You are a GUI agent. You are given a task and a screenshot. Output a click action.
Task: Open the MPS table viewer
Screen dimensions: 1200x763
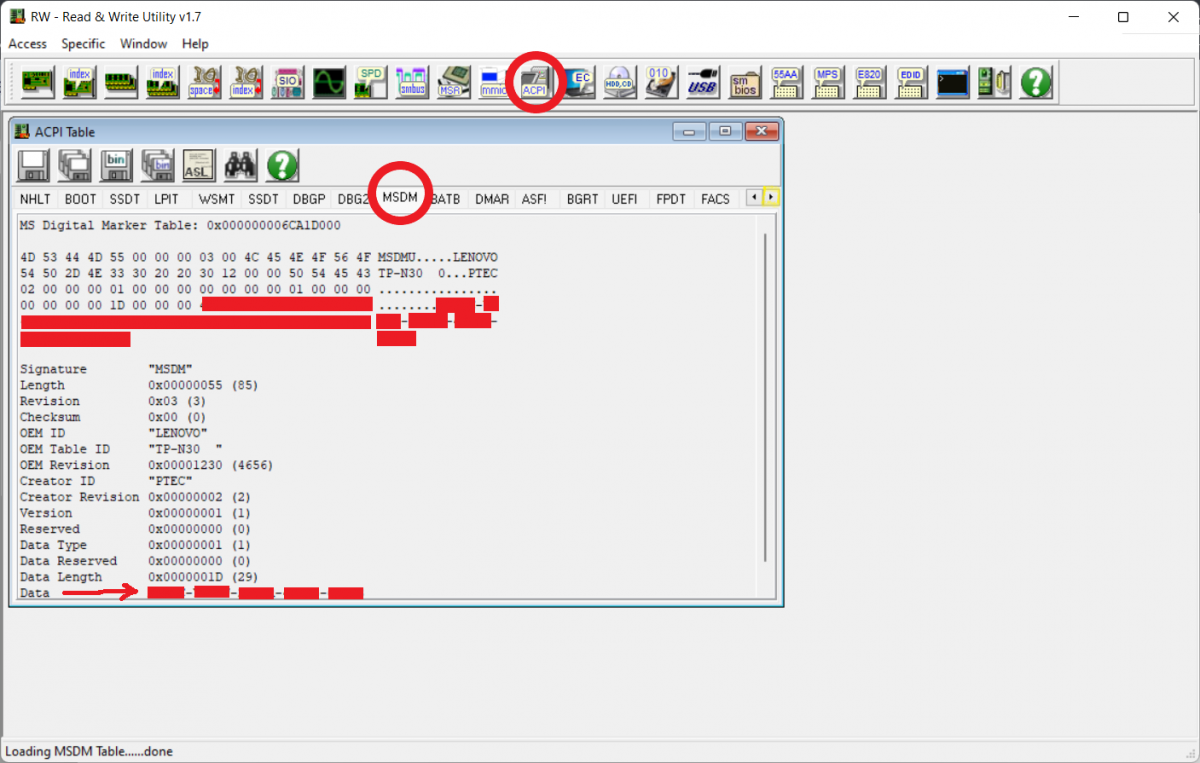coord(827,82)
